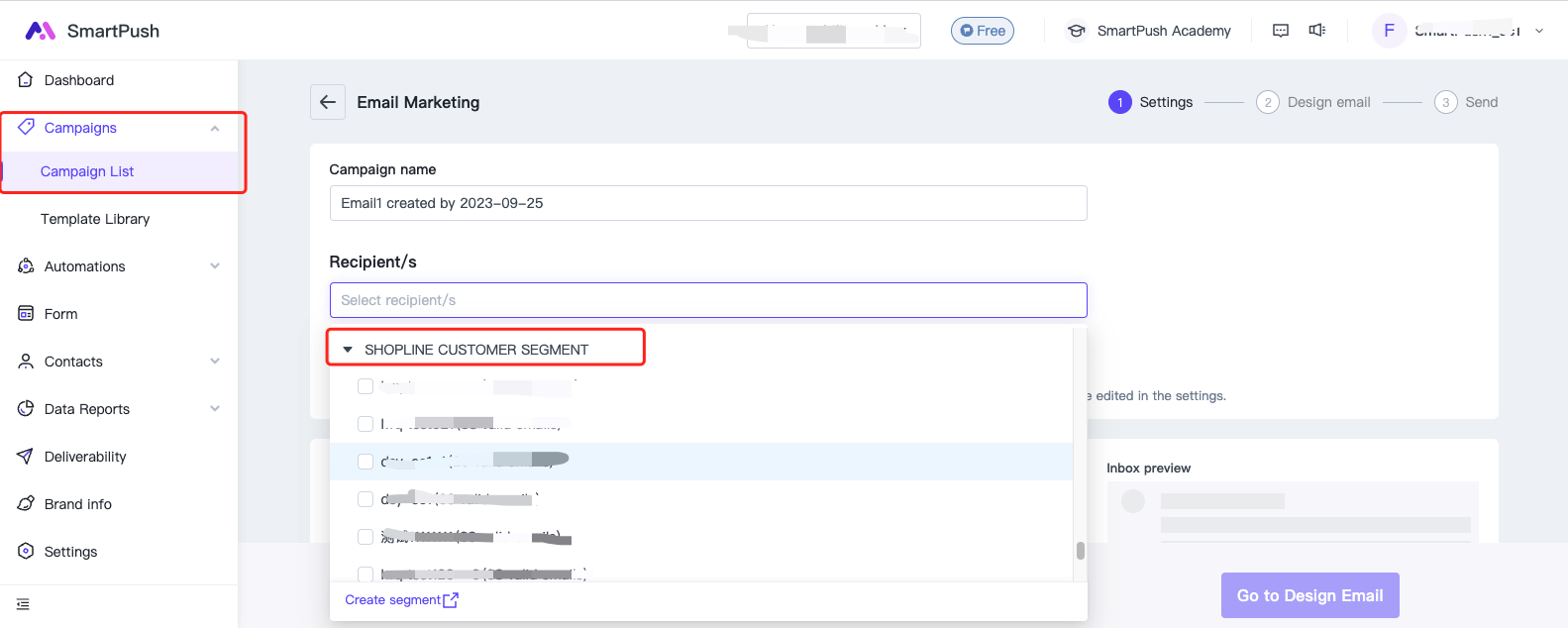Open Template Library

tap(95, 219)
